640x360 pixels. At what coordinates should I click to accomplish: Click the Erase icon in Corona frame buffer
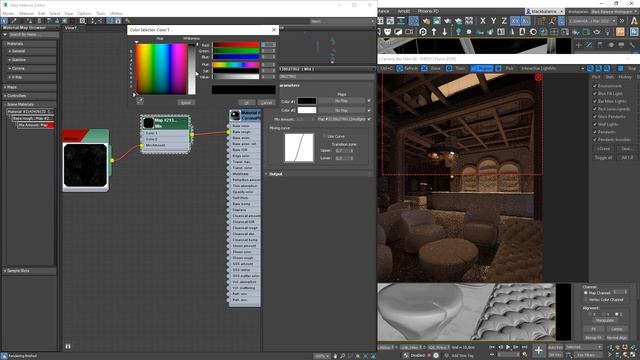point(424,69)
